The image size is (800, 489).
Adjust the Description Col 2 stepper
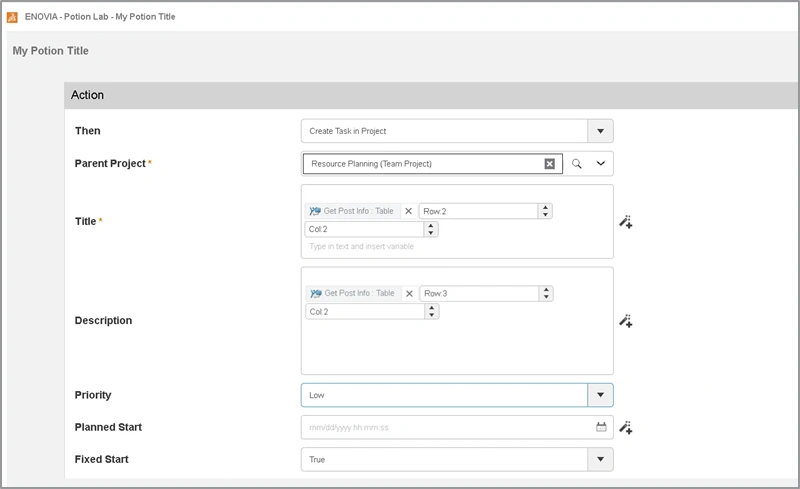point(431,312)
